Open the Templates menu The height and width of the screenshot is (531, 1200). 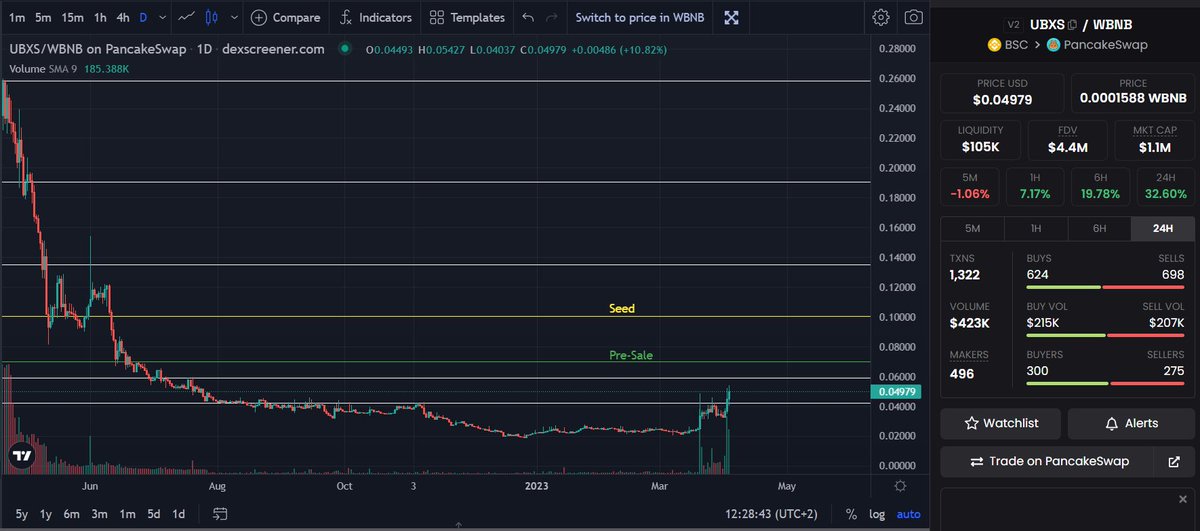pyautogui.click(x=467, y=17)
